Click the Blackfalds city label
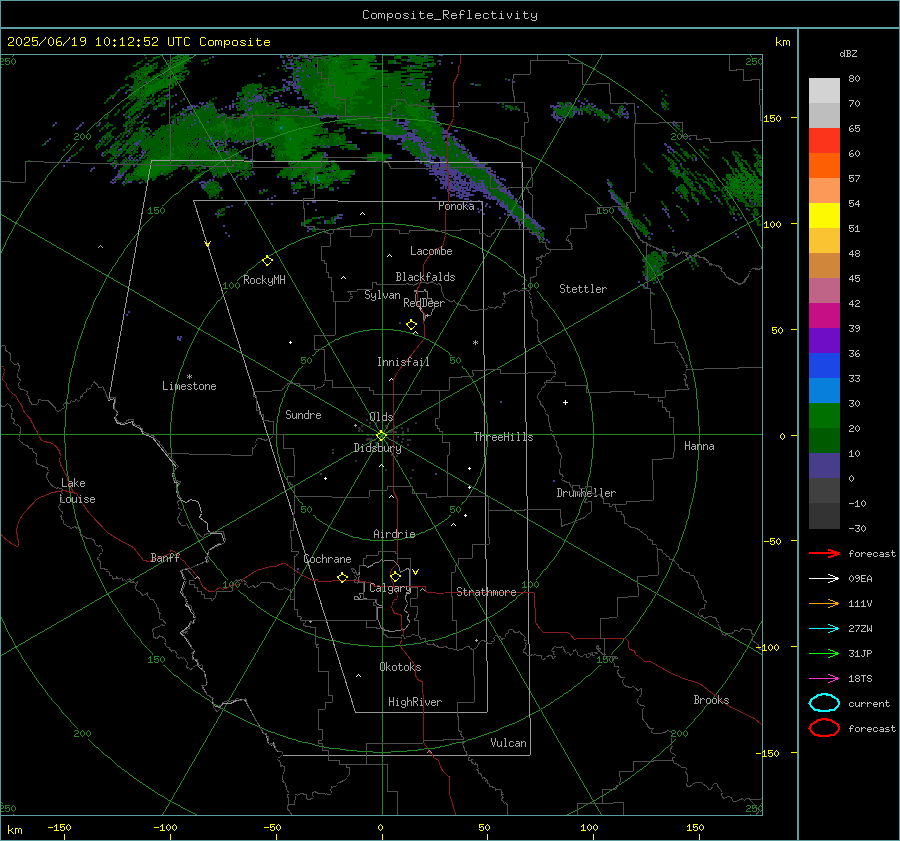 pos(425,277)
